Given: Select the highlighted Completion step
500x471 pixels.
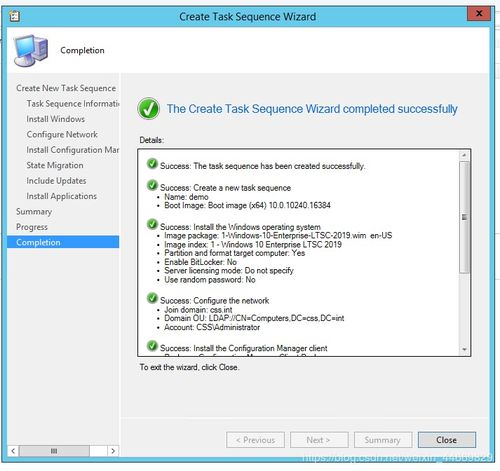Looking at the screenshot, I should pos(63,242).
